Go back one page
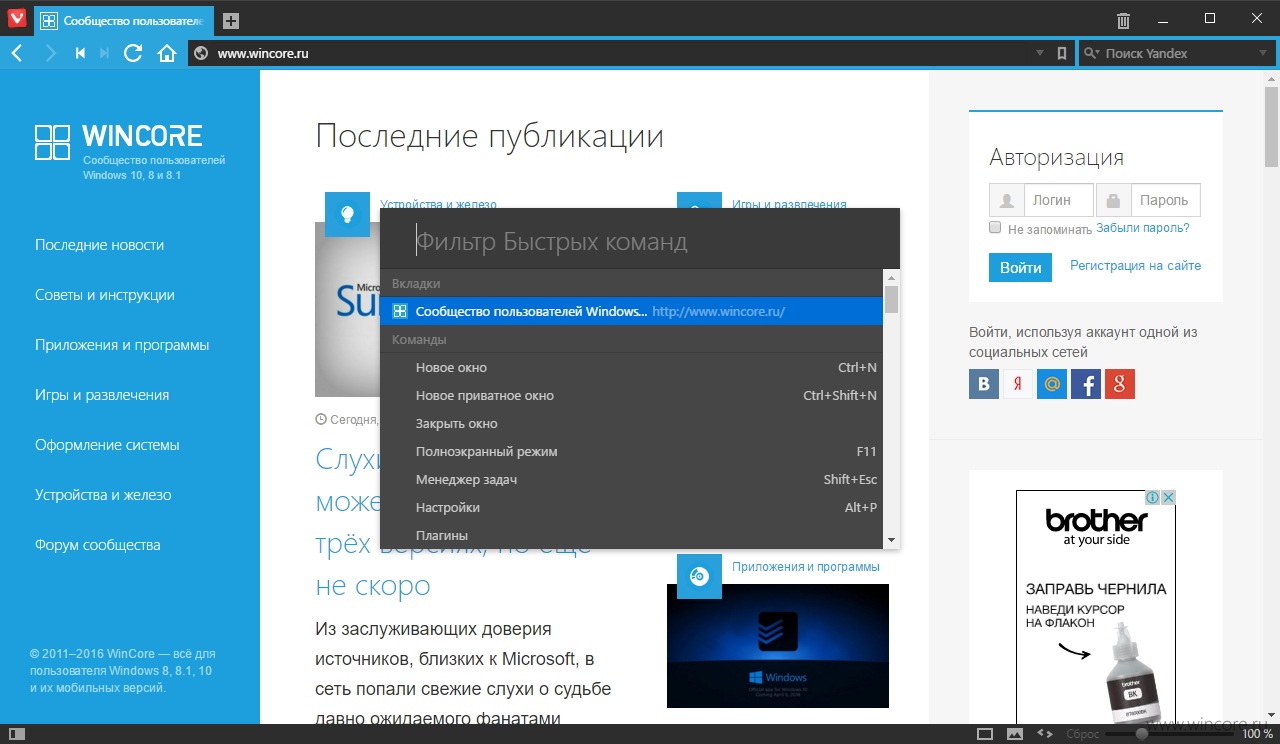This screenshot has height=744, width=1280. [x=16, y=54]
